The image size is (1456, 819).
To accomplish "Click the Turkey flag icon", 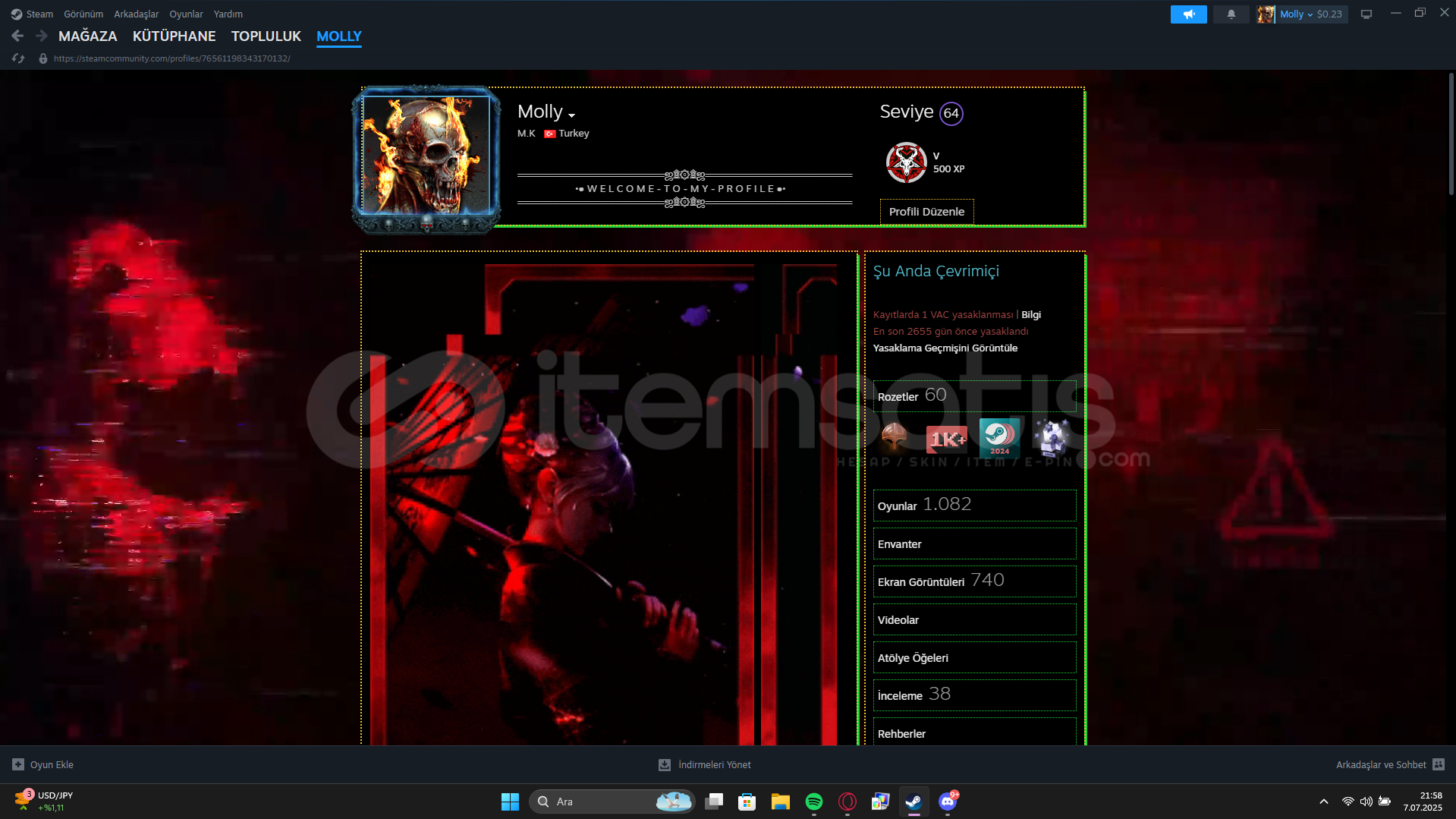I will point(550,134).
